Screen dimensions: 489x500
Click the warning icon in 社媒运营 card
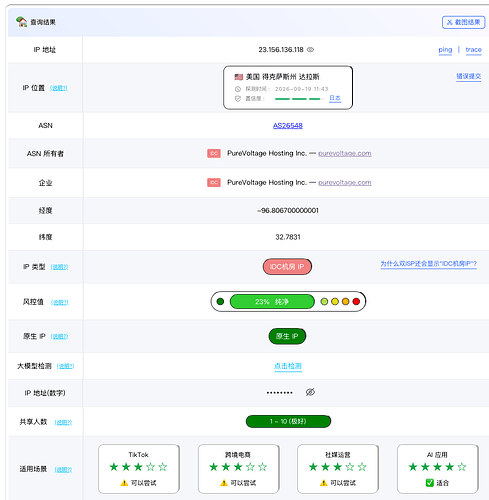coord(323,483)
